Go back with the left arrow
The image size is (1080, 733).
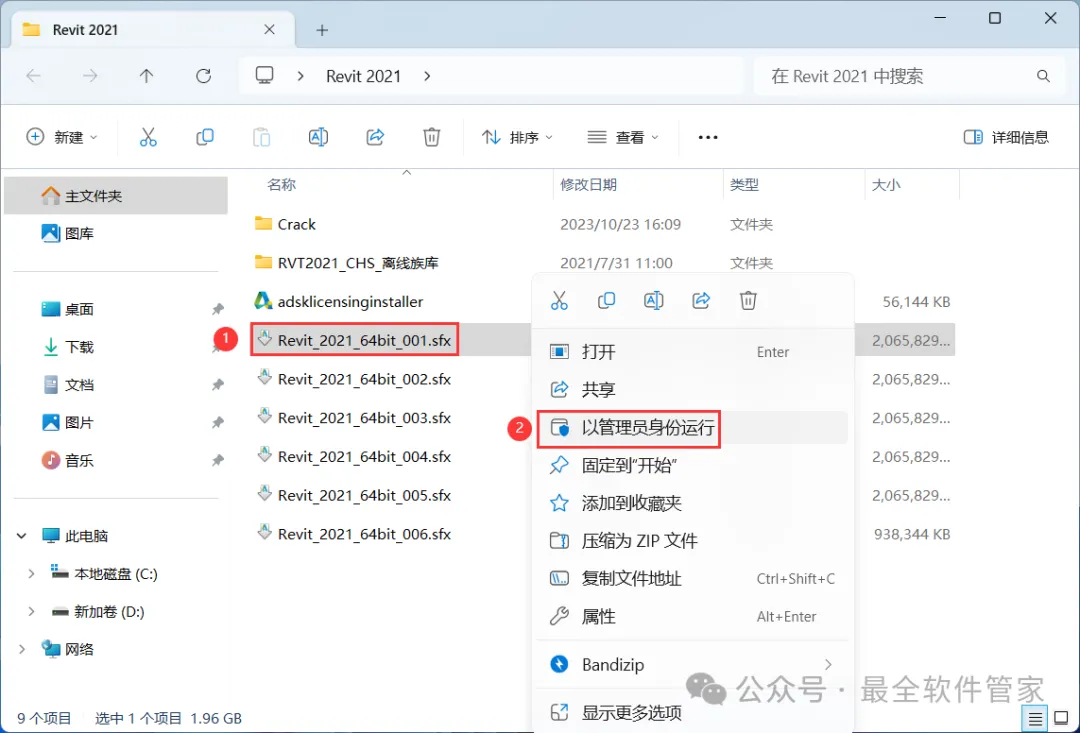click(33, 76)
